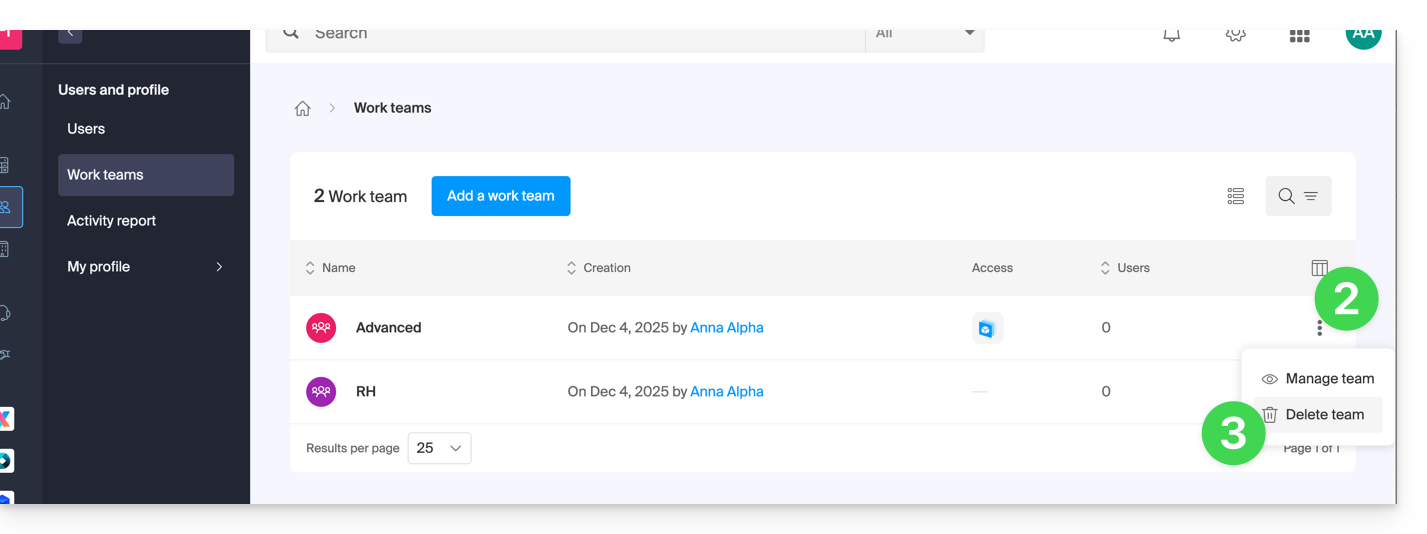This screenshot has height=534, width=1427.
Task: Collapse the sidebar with back chevron
Action: click(70, 33)
